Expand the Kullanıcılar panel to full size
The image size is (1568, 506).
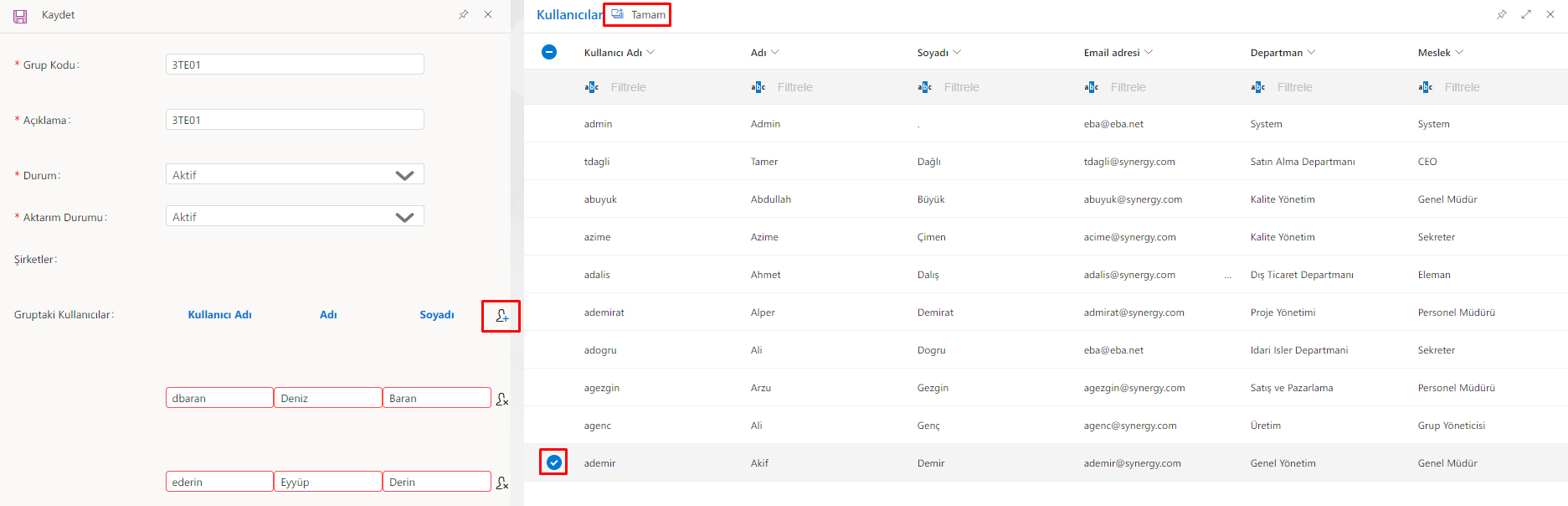(x=1526, y=15)
